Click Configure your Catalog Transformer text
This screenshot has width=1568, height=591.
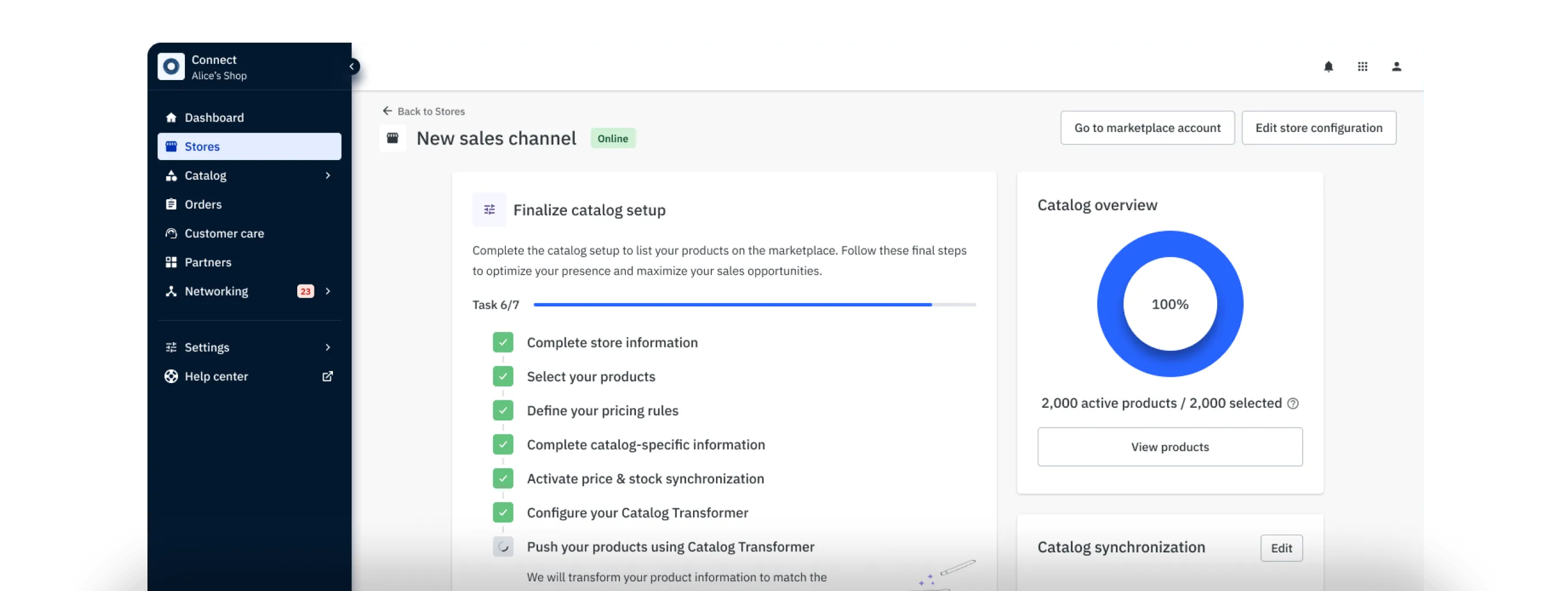637,513
